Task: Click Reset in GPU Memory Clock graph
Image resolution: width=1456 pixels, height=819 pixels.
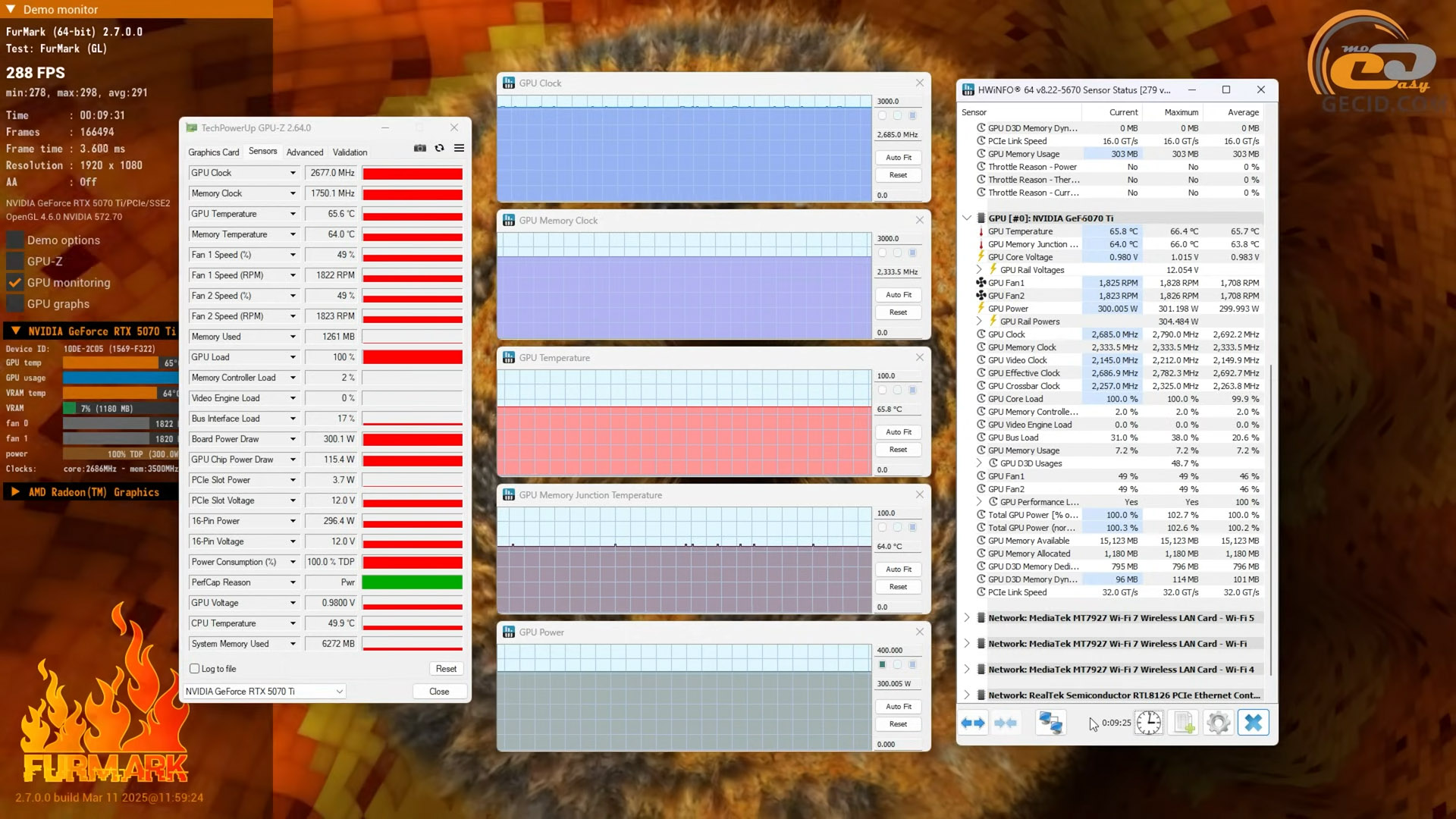Action: pyautogui.click(x=899, y=312)
